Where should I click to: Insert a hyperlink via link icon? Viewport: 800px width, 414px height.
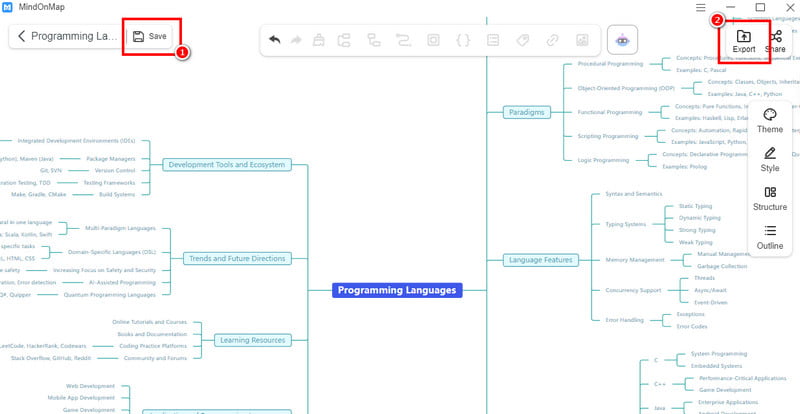551,40
